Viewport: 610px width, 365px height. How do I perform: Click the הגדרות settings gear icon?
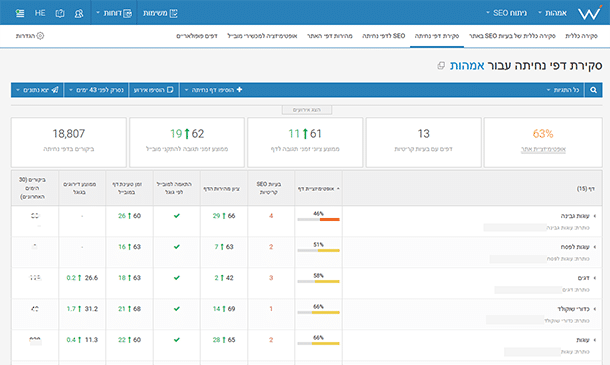pos(40,36)
